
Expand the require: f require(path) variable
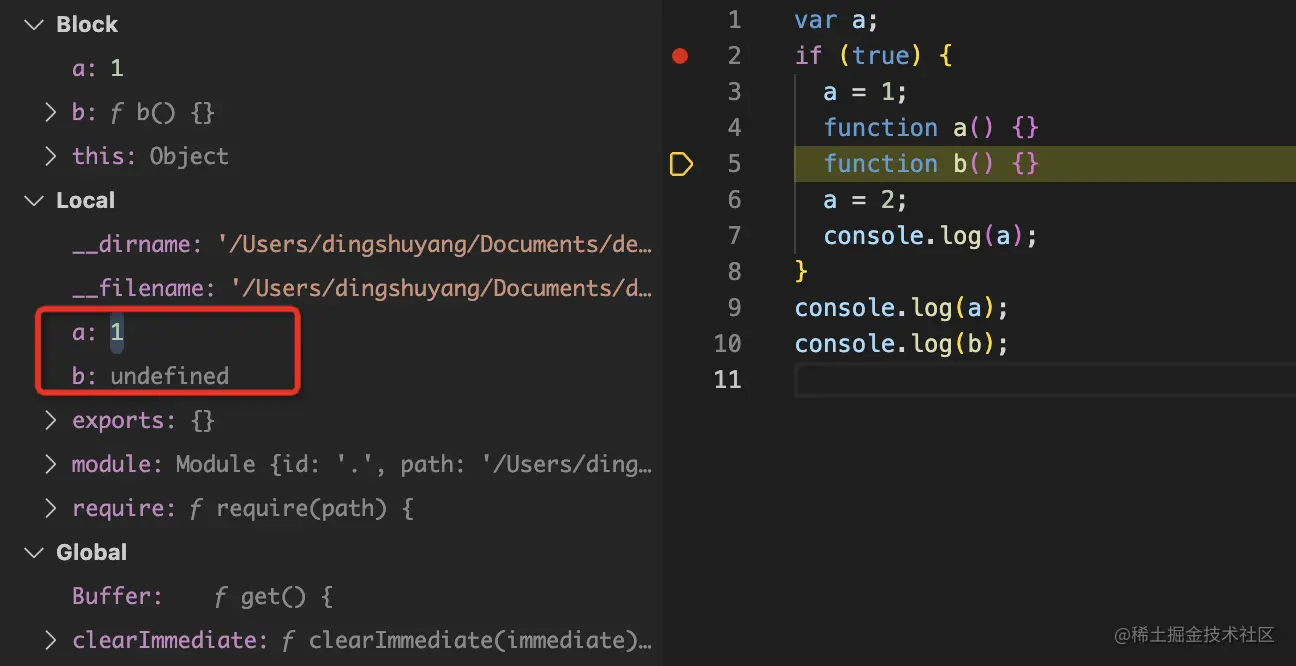click(52, 509)
